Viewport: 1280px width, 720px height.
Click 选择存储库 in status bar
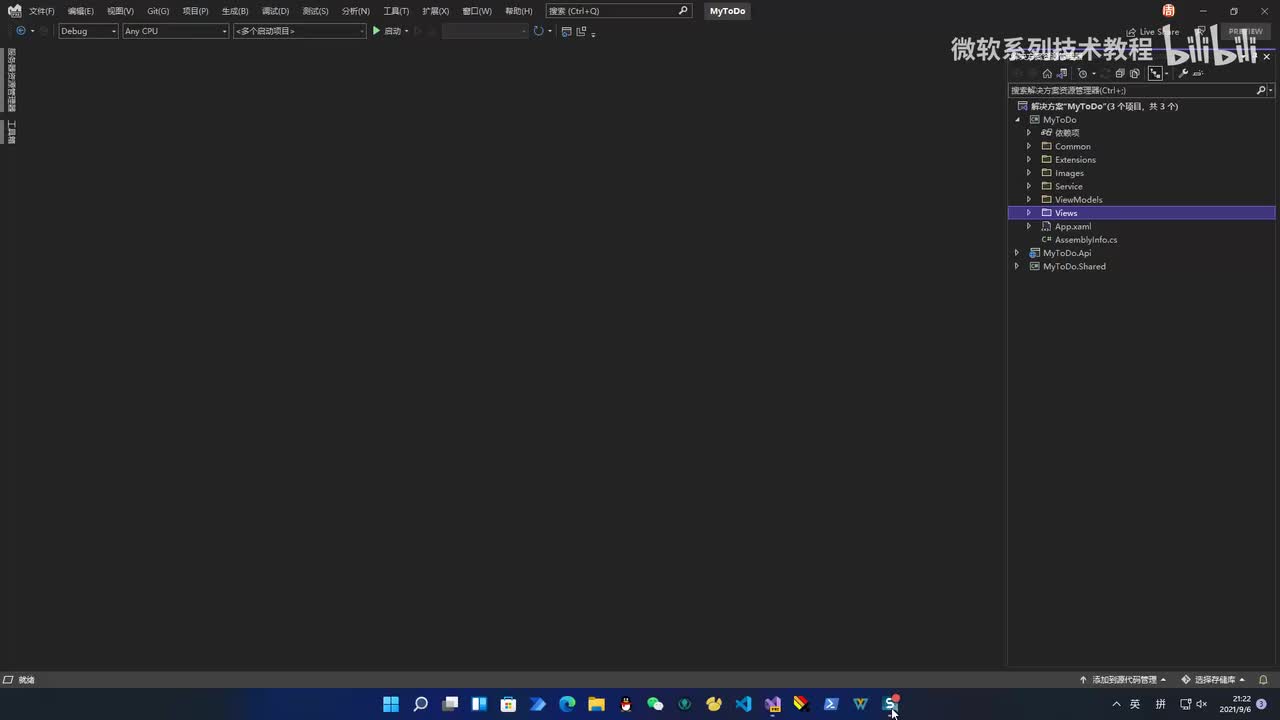pyautogui.click(x=1213, y=680)
